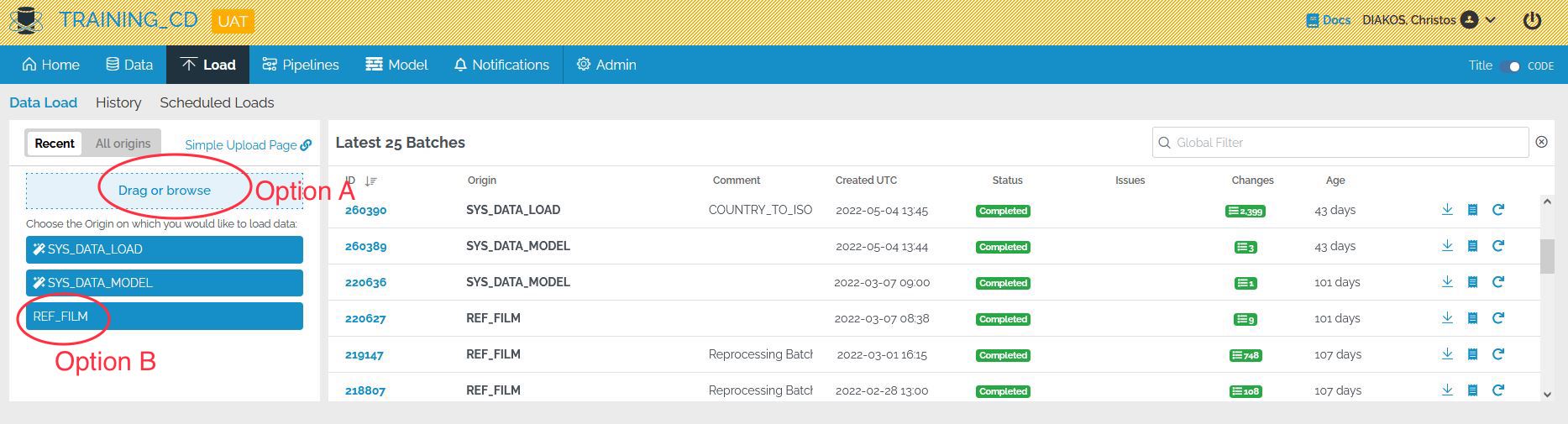
Task: Open the Notifications menu
Action: [x=501, y=65]
